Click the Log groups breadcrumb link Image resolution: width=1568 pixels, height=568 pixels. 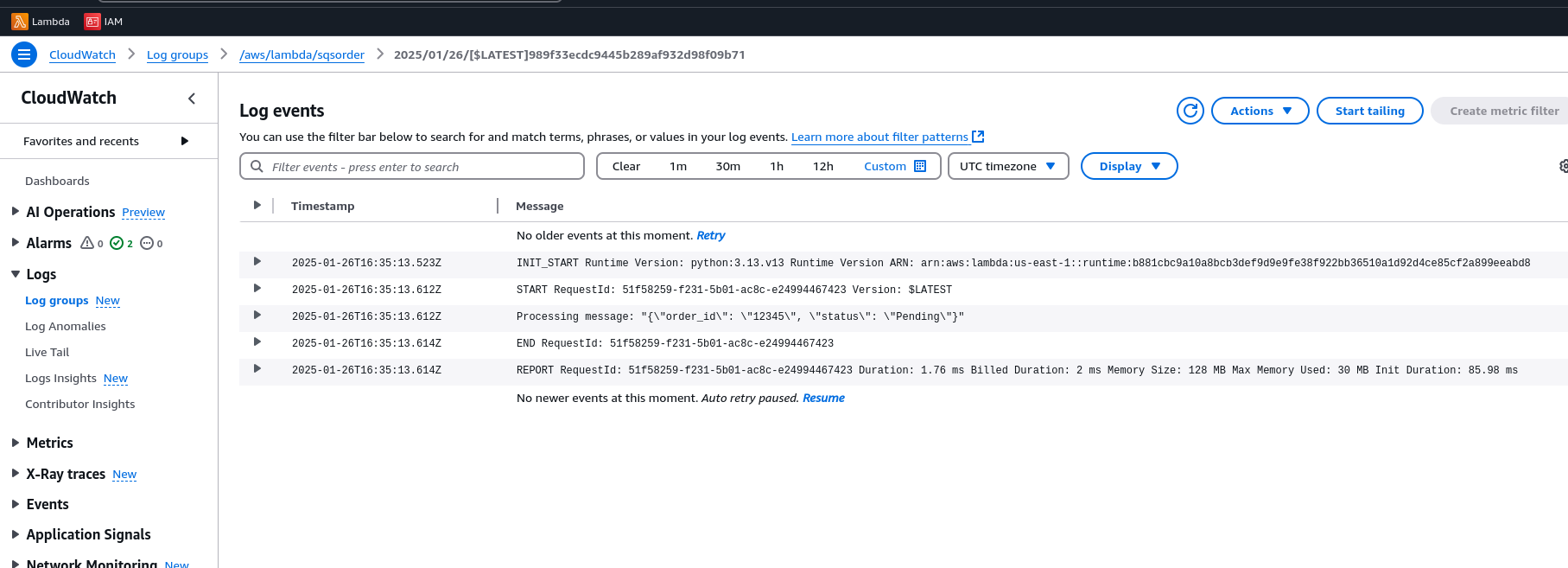(x=177, y=54)
